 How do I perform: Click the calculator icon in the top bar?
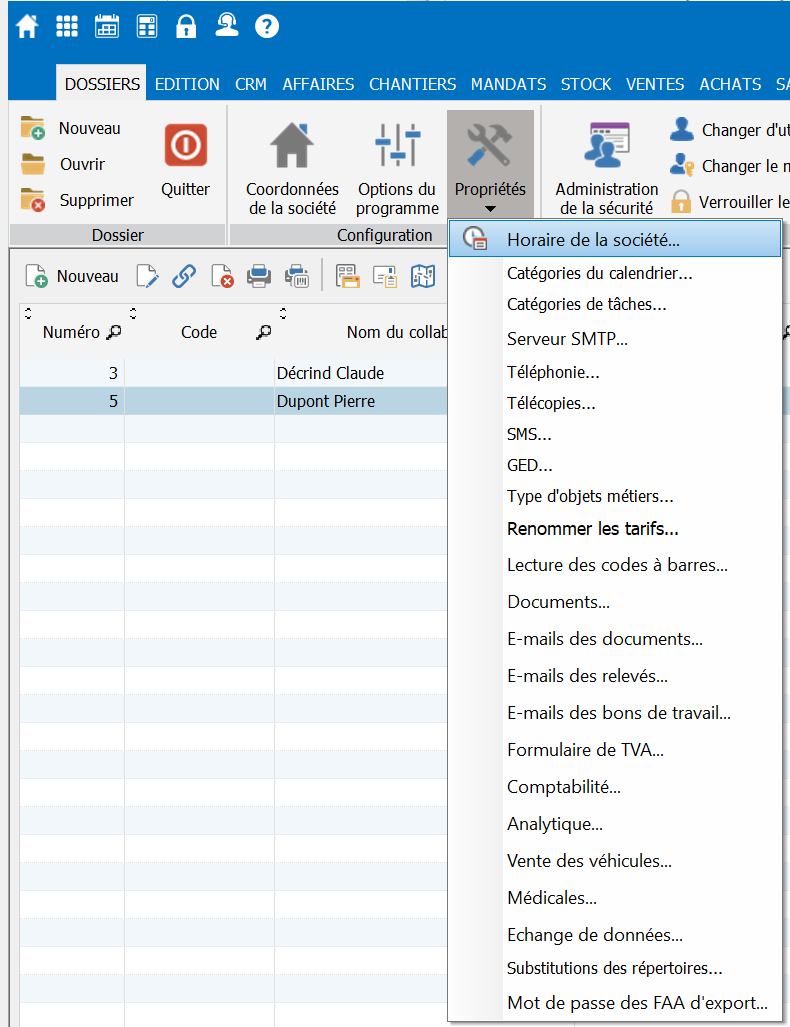(x=147, y=27)
